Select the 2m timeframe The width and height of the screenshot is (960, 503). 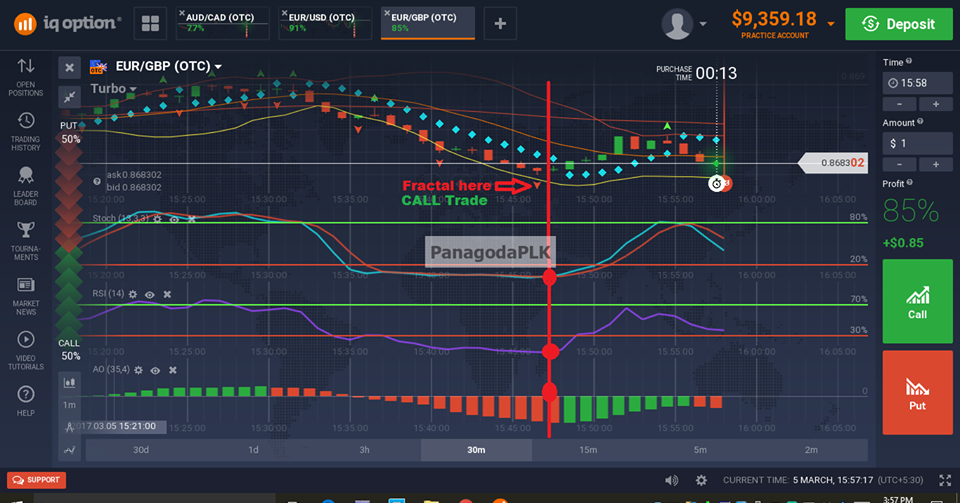coord(811,450)
